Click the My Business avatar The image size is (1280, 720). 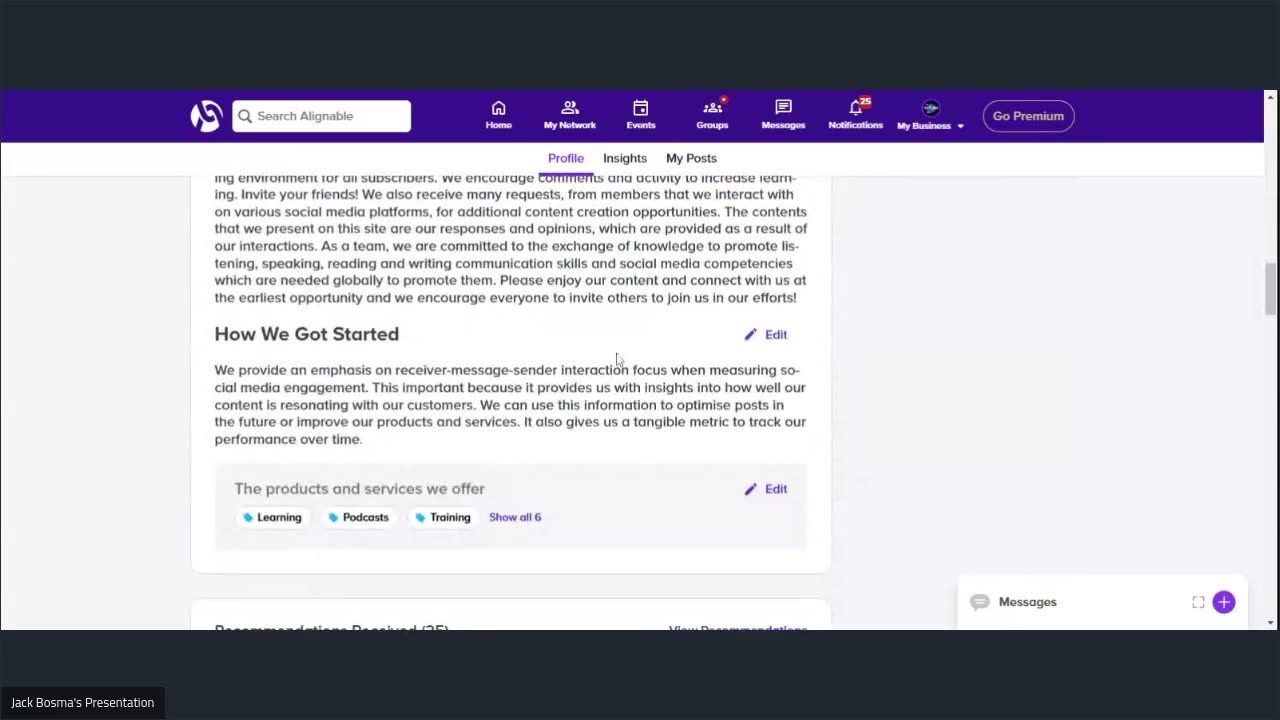(x=930, y=108)
